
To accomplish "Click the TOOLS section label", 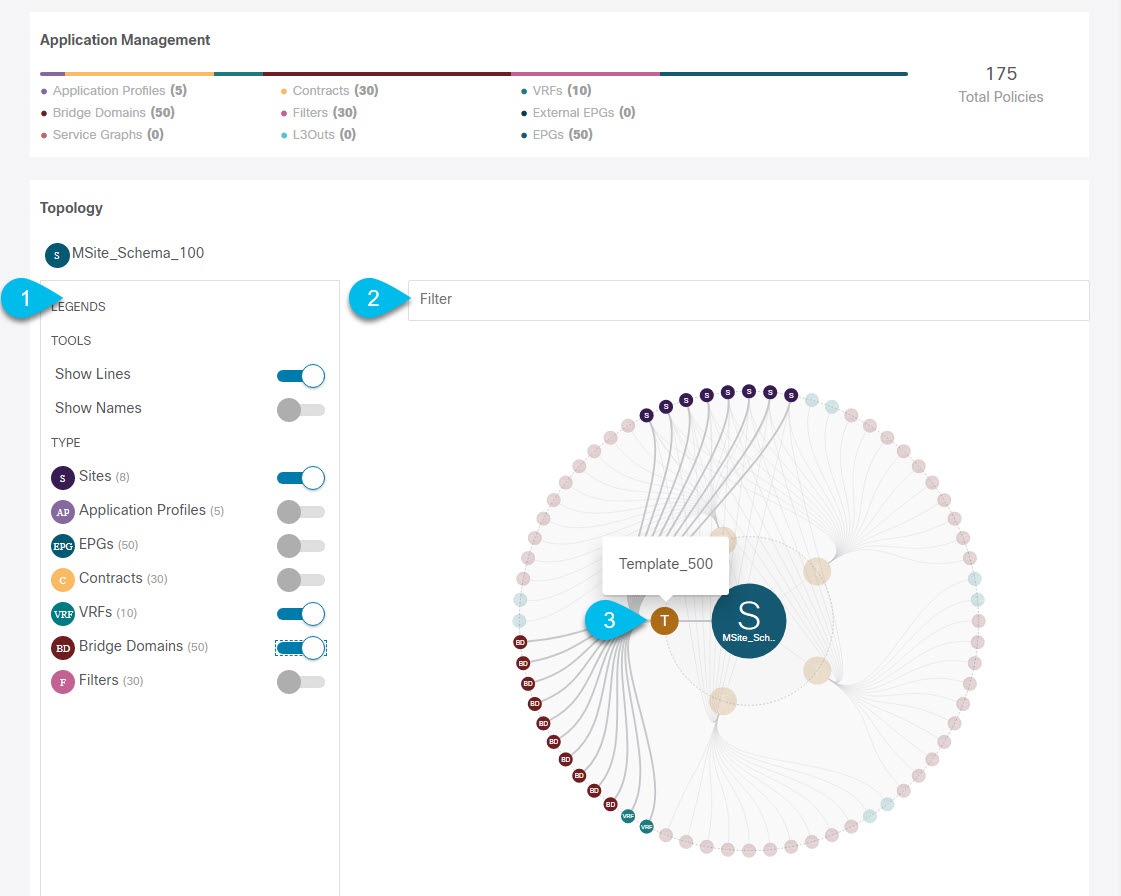I will 71,341.
